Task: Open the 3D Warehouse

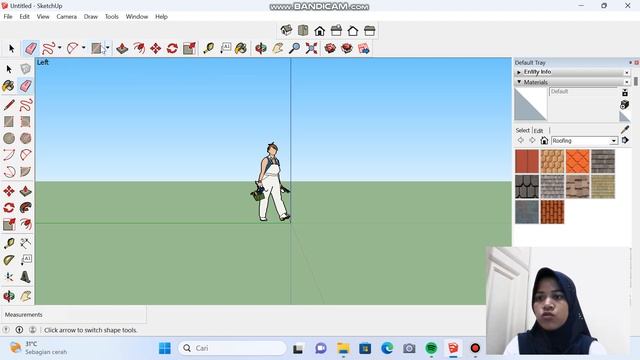Action: click(330, 49)
